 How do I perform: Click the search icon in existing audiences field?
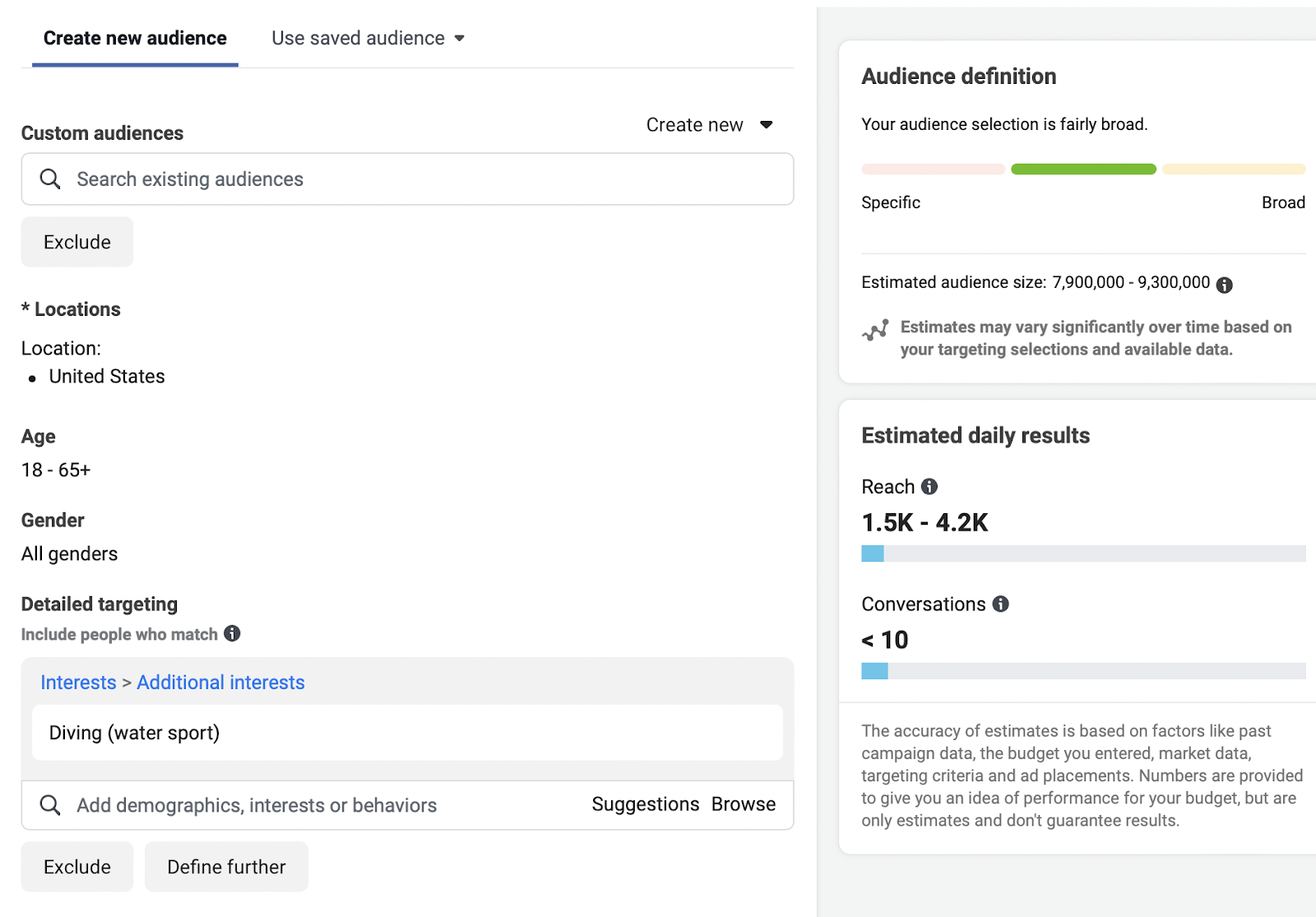[x=50, y=178]
